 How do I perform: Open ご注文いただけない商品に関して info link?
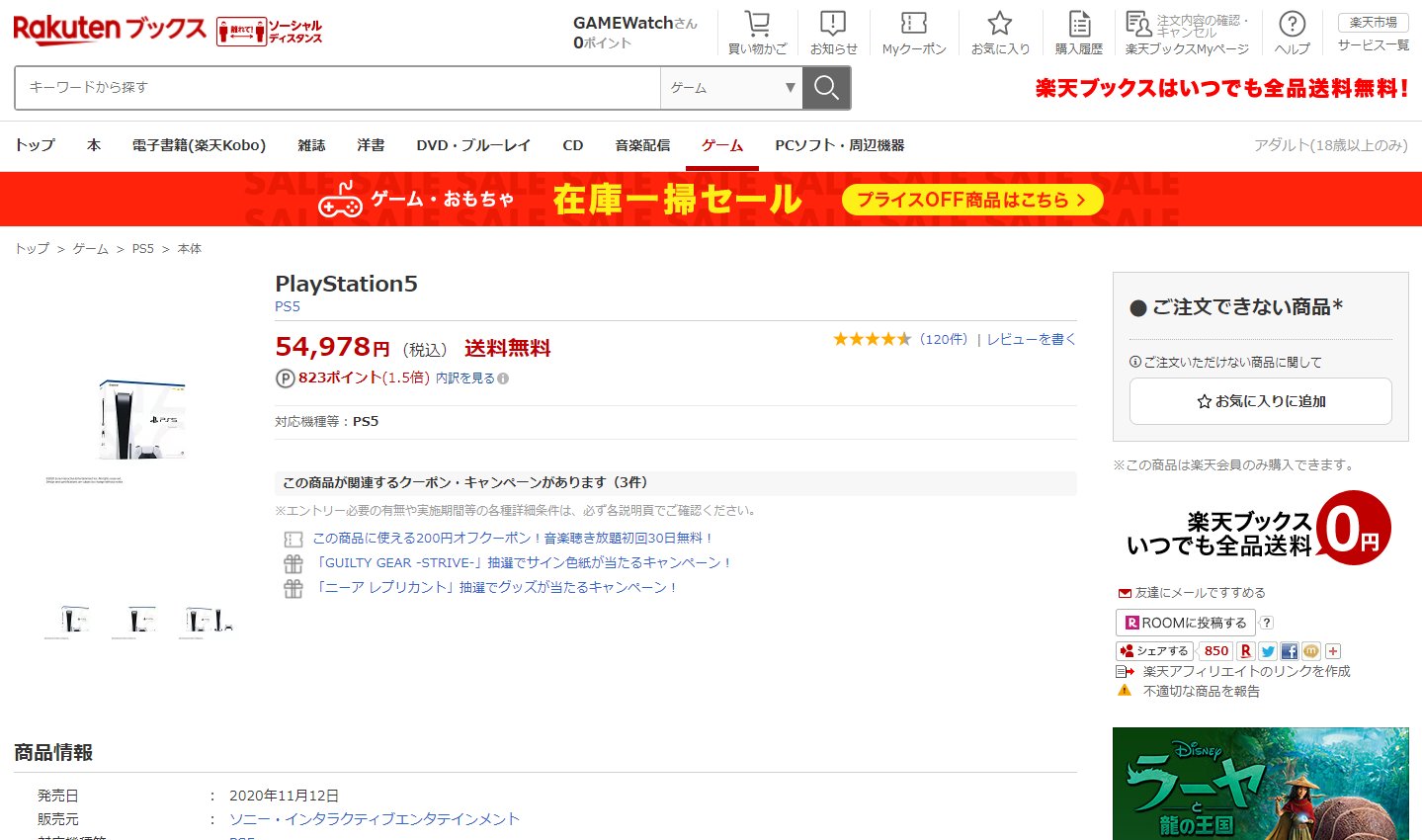(x=1225, y=363)
